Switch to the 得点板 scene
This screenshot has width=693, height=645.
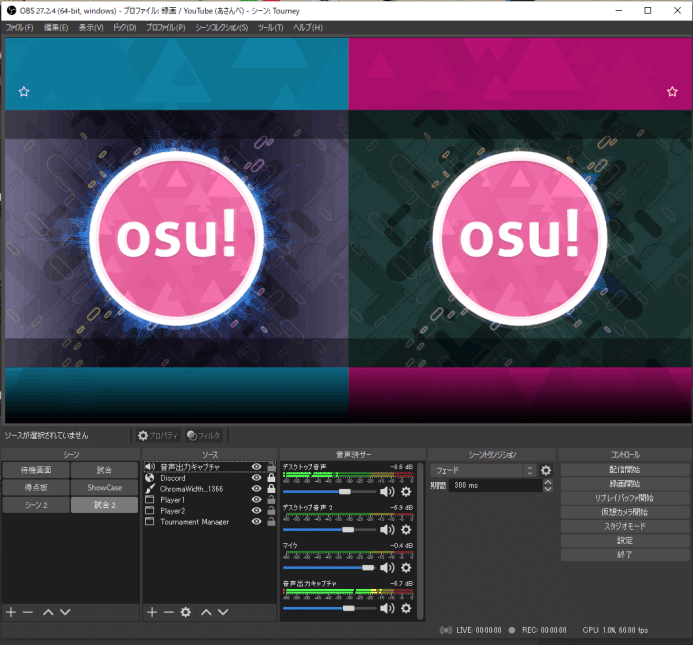36,487
